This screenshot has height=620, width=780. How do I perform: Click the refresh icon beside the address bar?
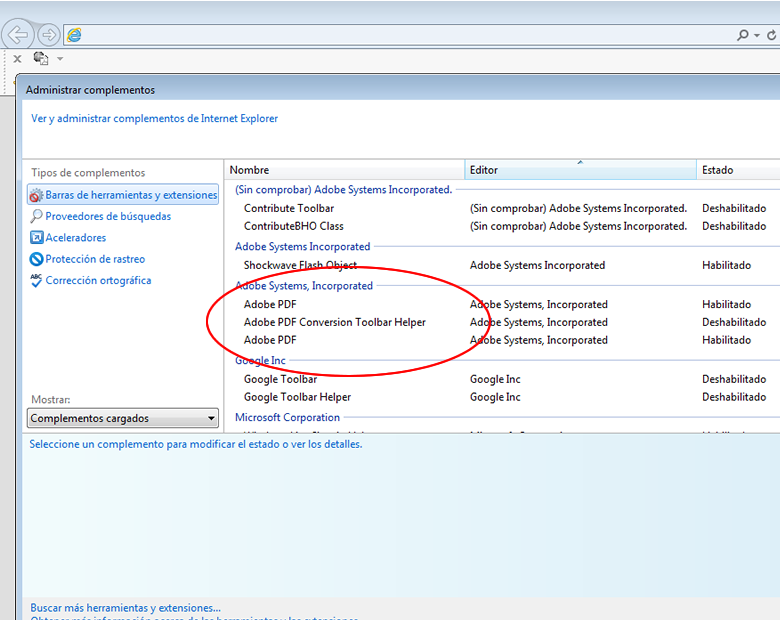click(771, 35)
